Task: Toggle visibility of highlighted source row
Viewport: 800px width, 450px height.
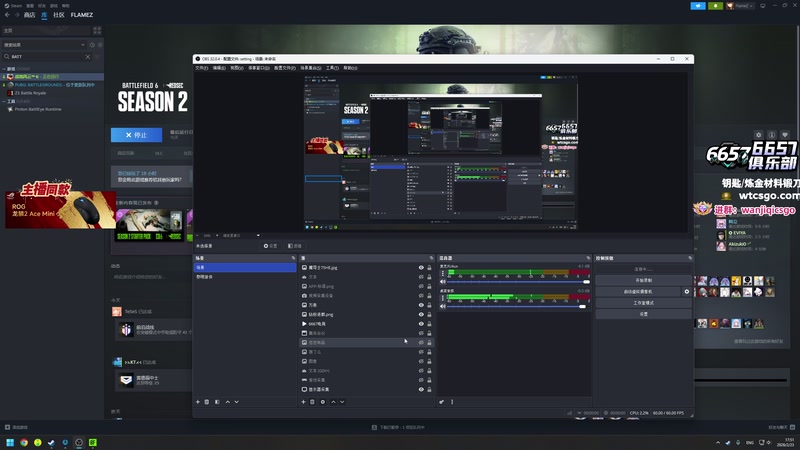Action: (x=421, y=342)
